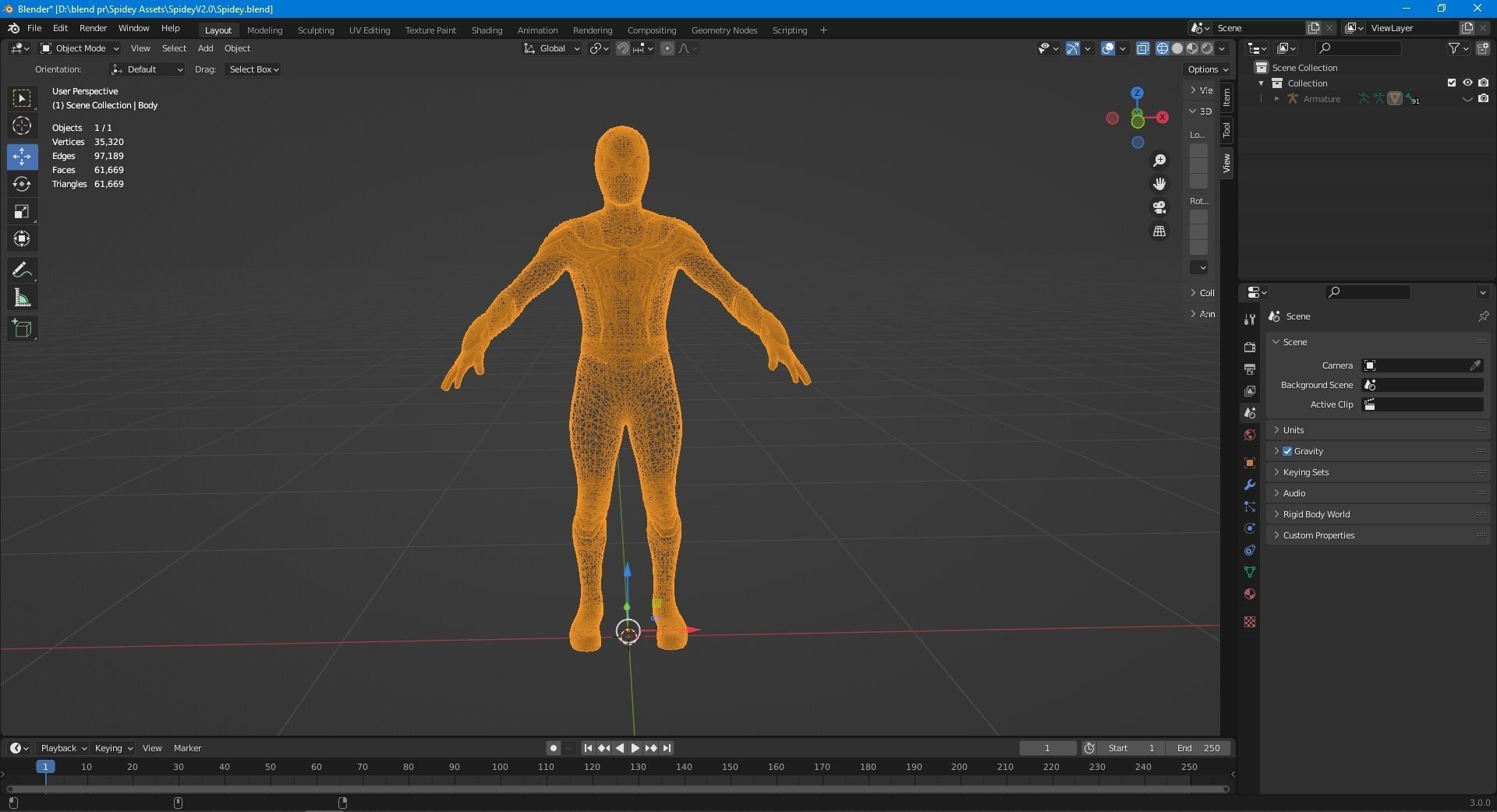Open the Particle properties tab
Screen dimensions: 1497x812
[1250, 507]
